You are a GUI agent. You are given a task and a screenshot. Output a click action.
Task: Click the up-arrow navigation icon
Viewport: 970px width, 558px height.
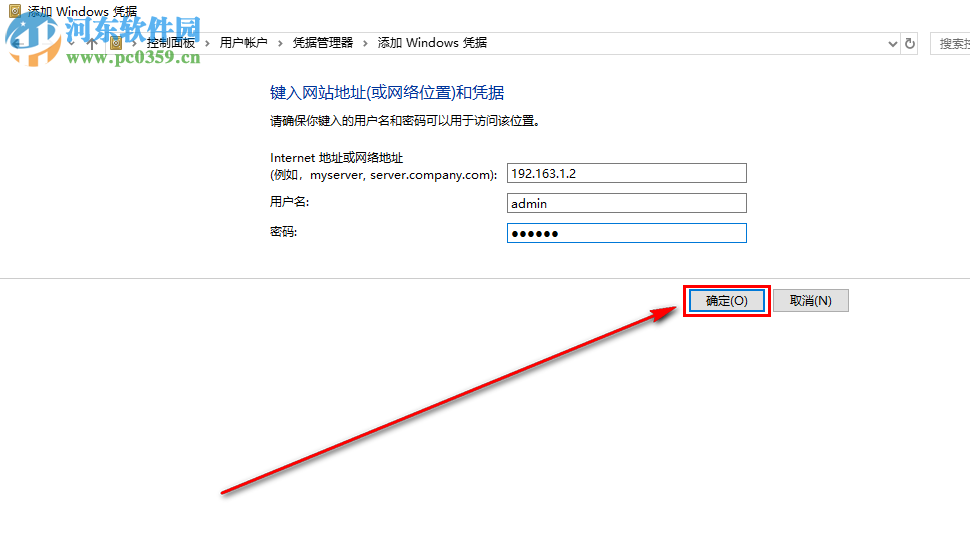click(x=92, y=43)
